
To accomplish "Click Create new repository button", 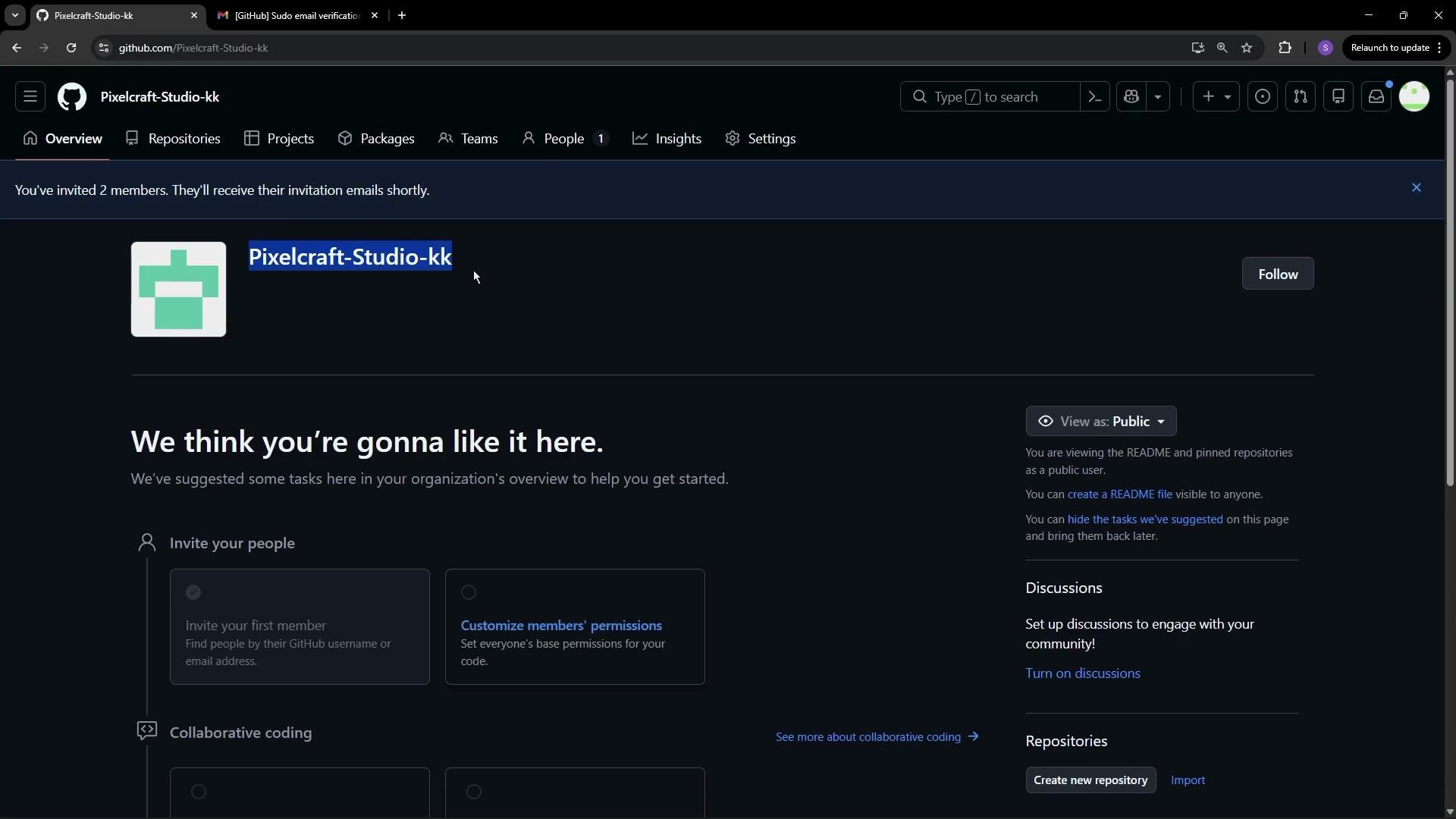I will point(1090,780).
